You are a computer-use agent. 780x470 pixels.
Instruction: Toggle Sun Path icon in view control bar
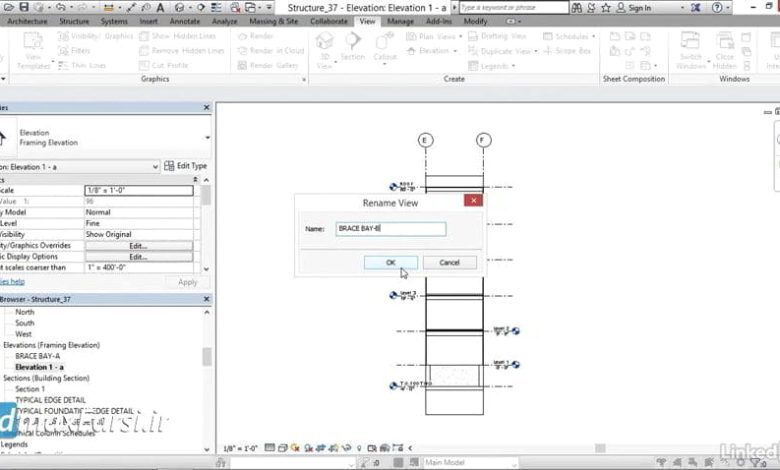click(x=295, y=448)
